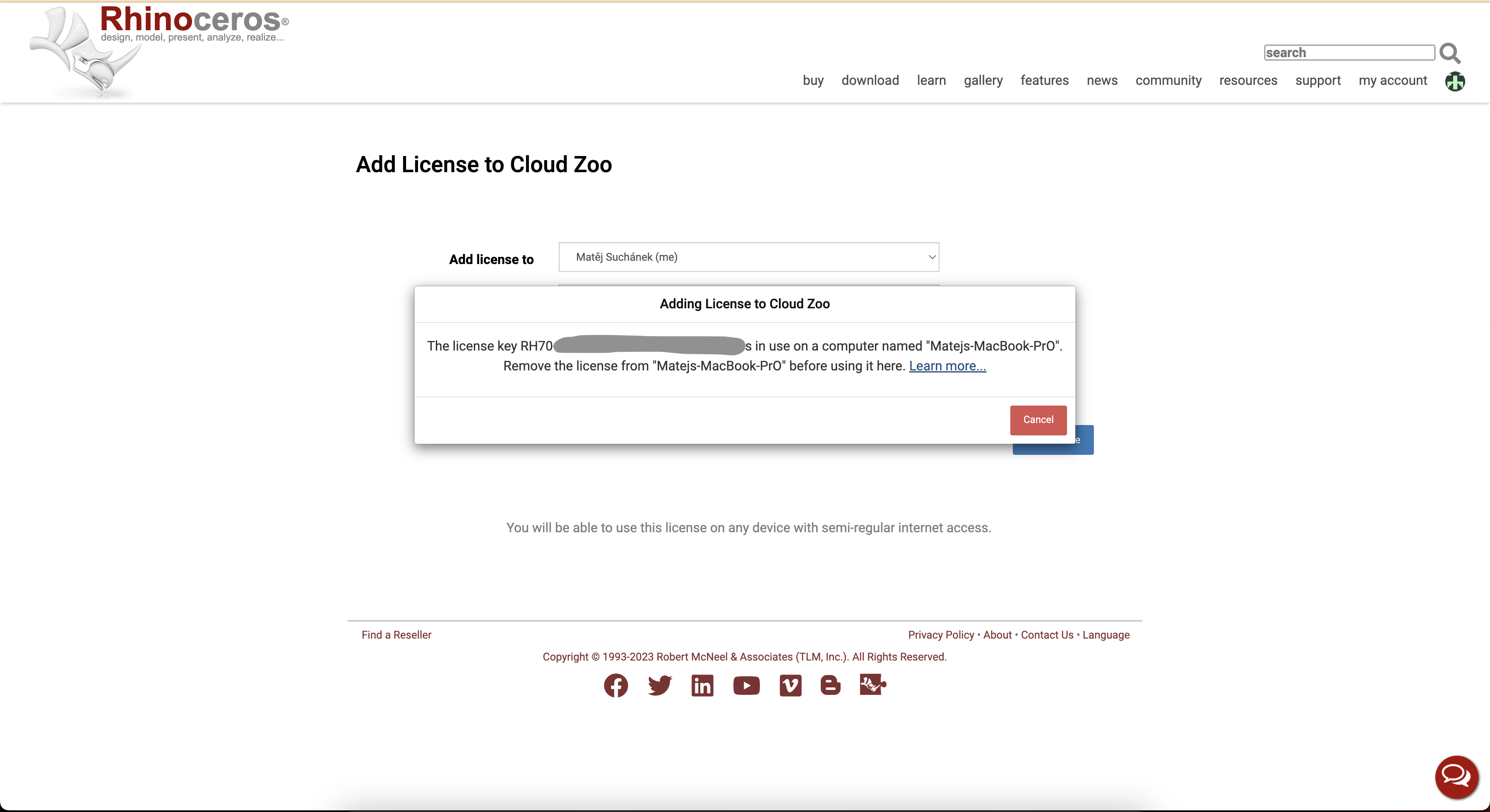
Task: Open the Privacy Policy link
Action: pos(940,635)
